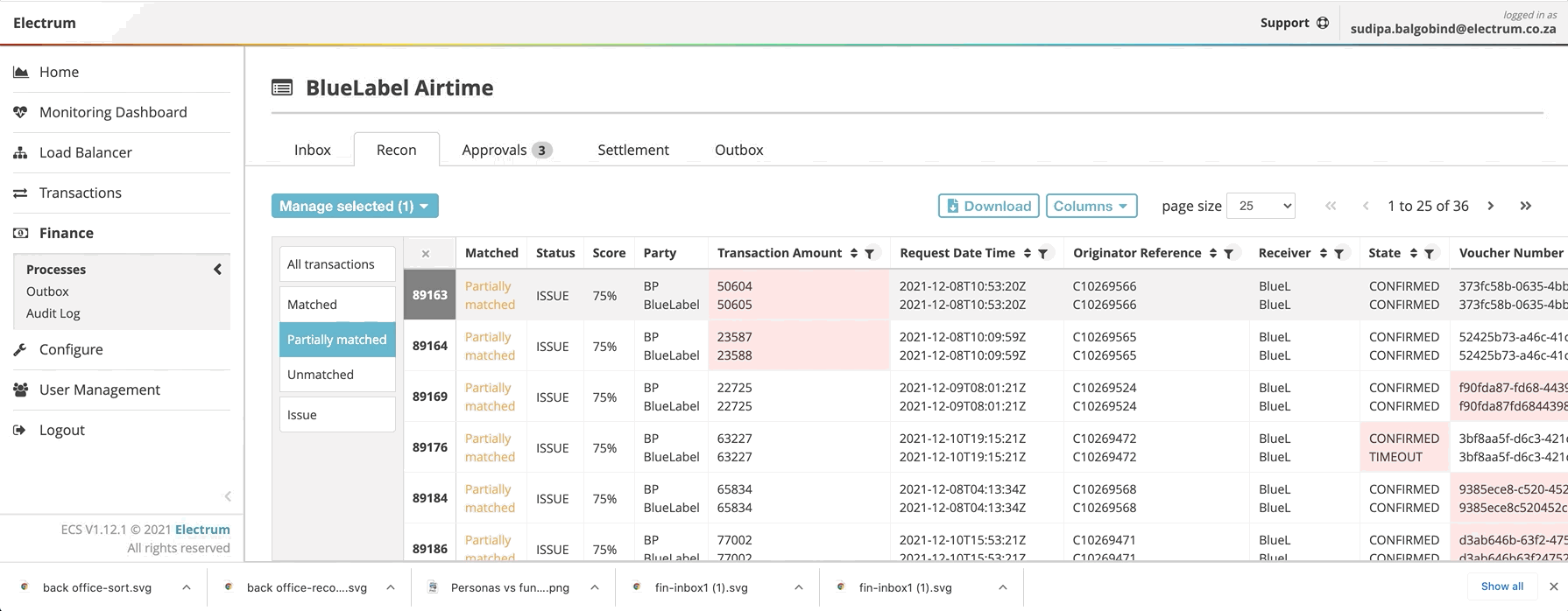Go to the next results page

click(1491, 206)
